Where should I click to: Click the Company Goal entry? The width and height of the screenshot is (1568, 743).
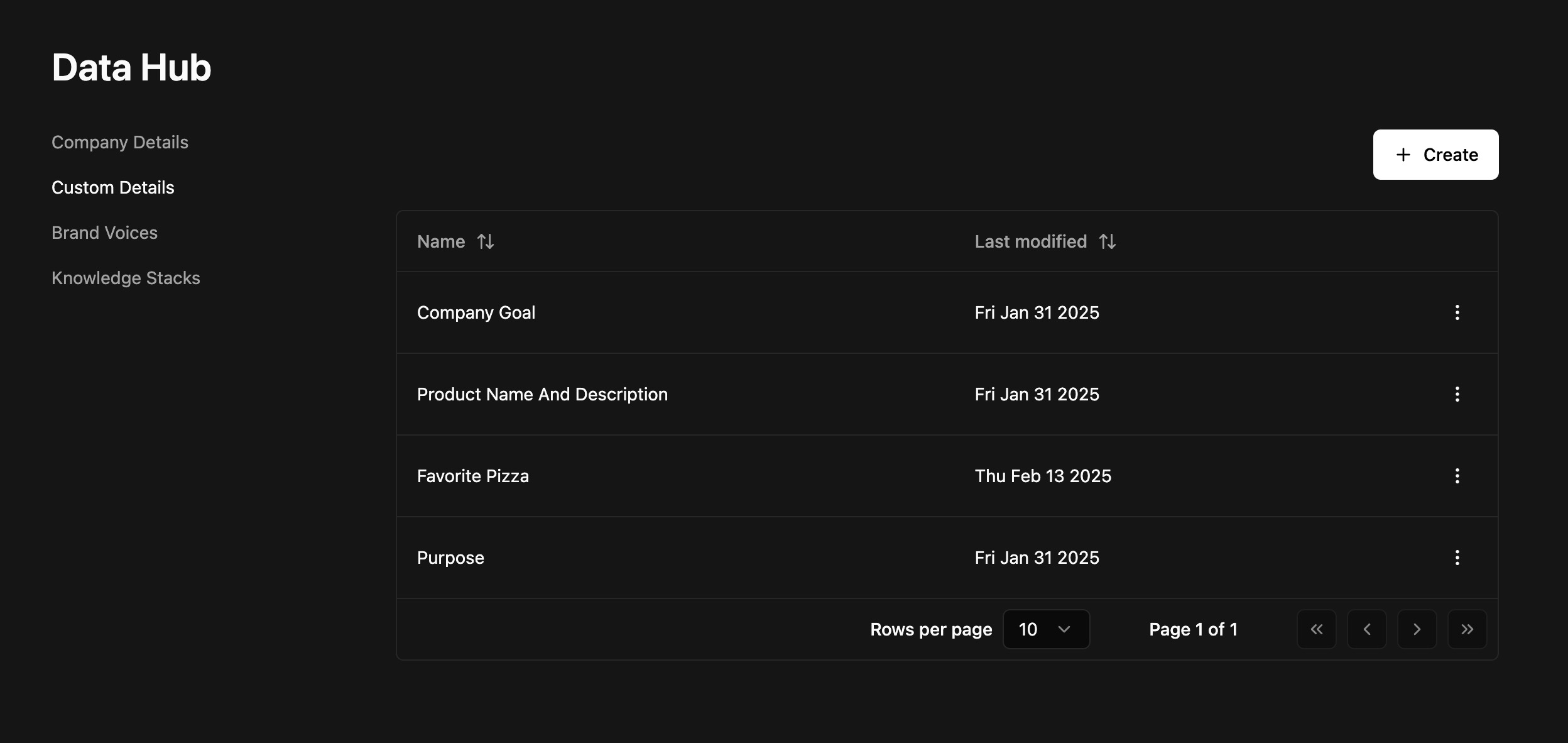[476, 312]
